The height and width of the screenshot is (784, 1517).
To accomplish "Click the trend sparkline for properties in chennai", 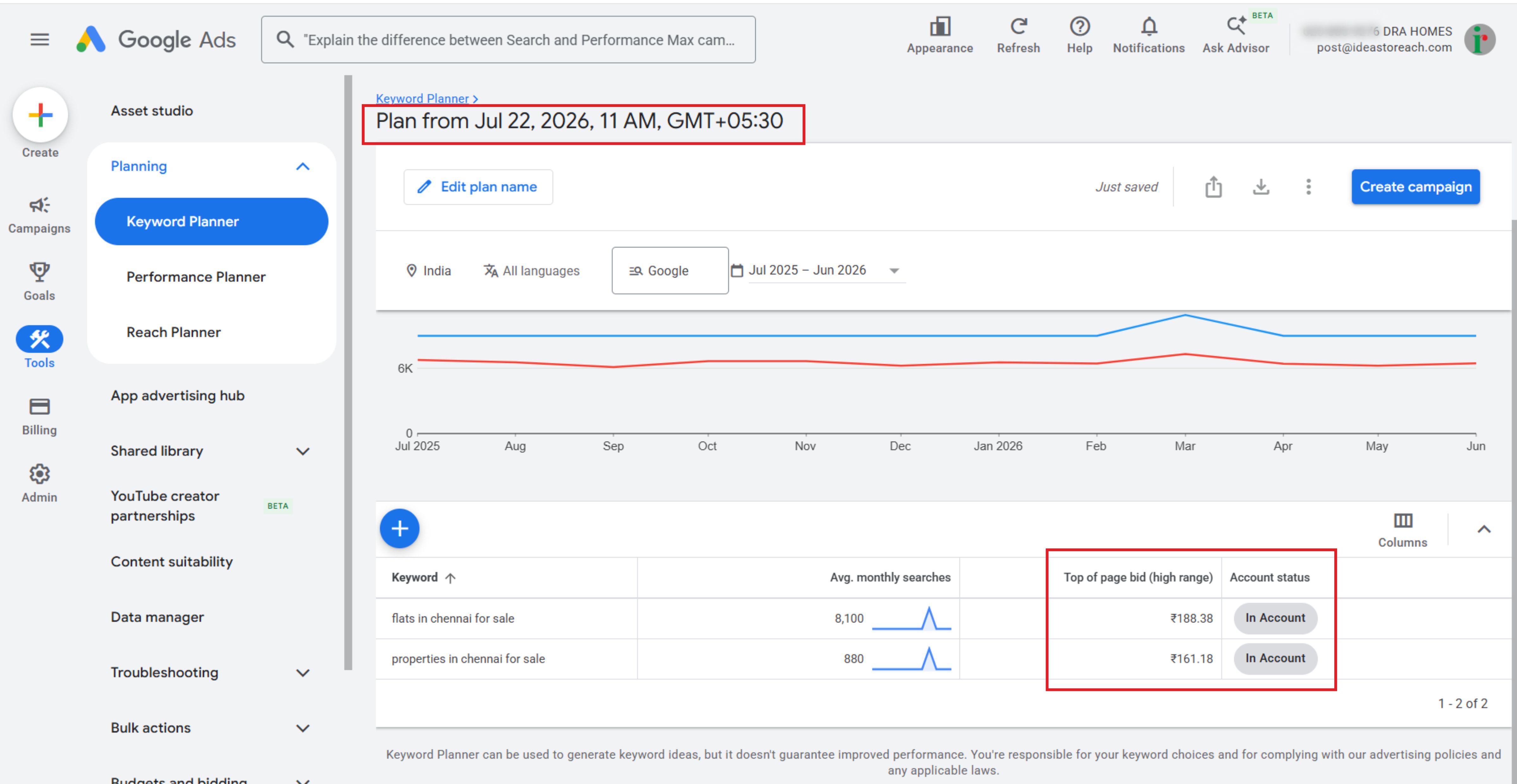I will click(911, 659).
